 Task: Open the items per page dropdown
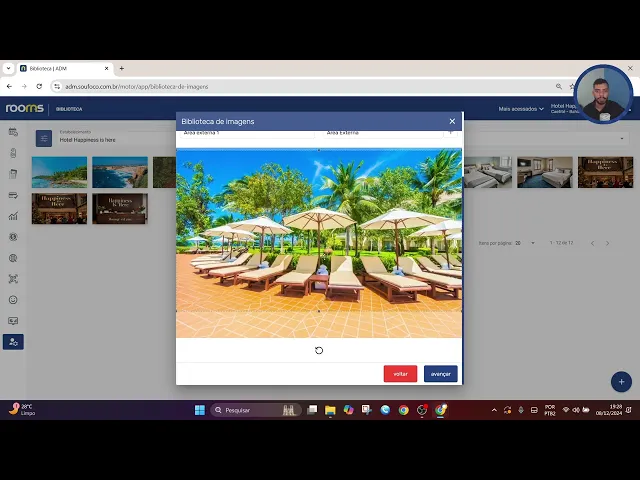[524, 243]
